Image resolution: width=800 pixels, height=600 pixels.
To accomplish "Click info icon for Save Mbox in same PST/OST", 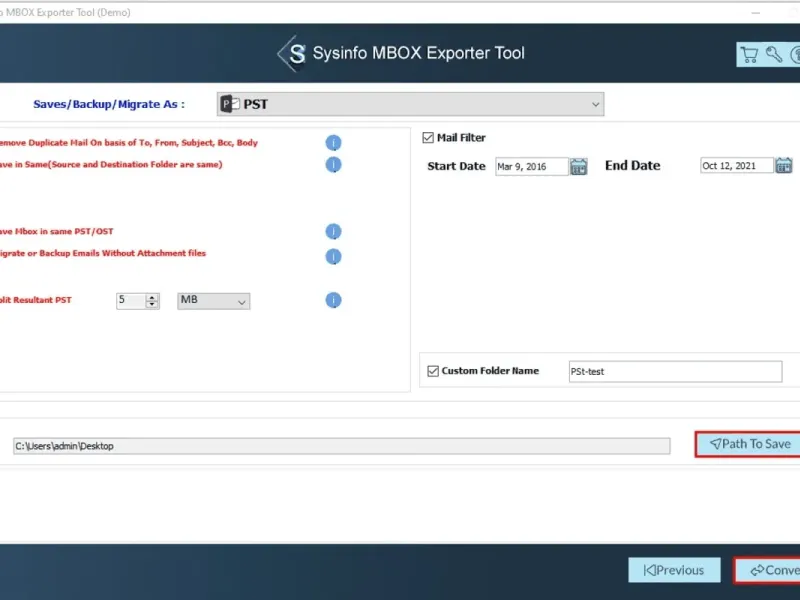I will (333, 232).
